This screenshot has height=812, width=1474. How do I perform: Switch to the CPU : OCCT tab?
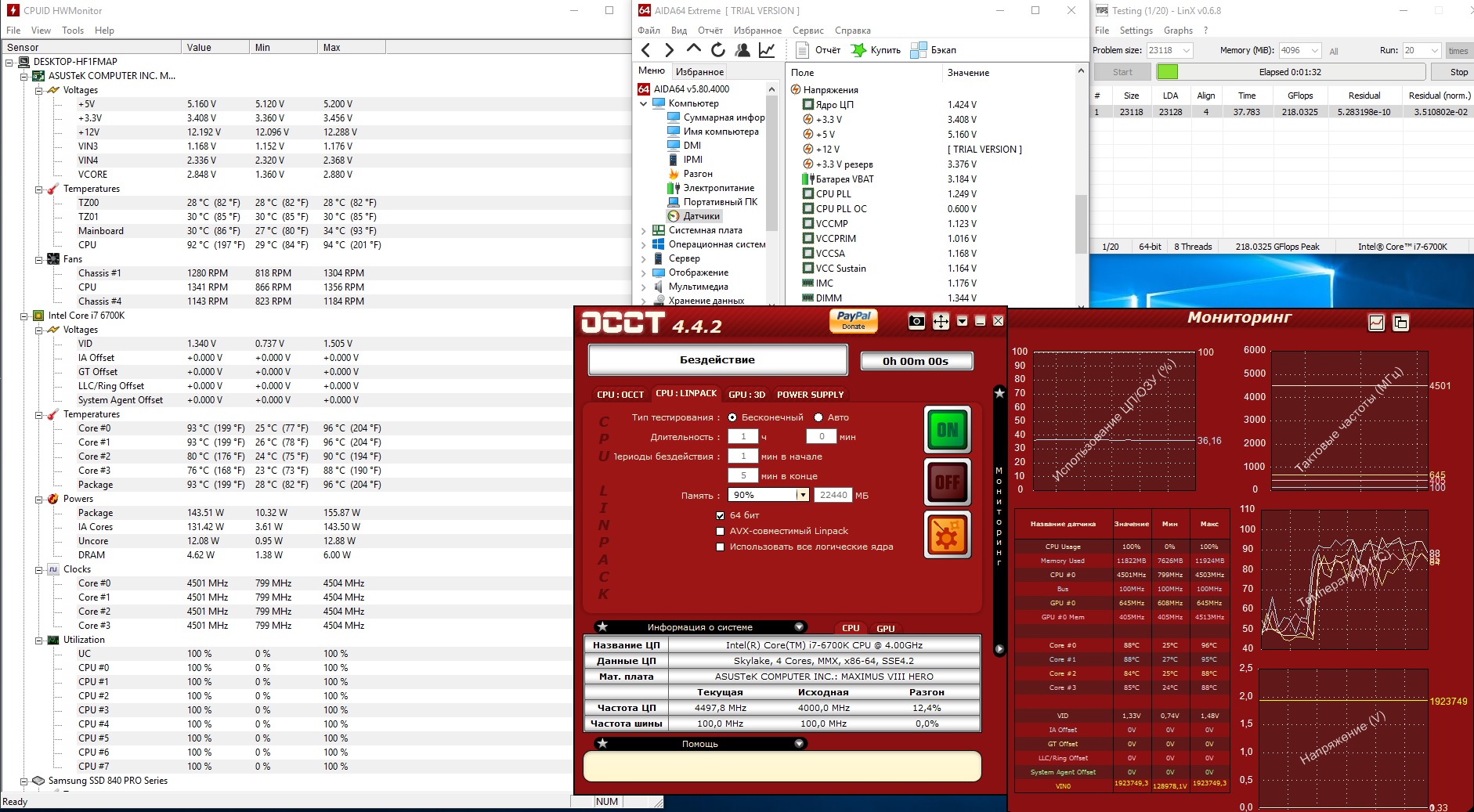620,395
